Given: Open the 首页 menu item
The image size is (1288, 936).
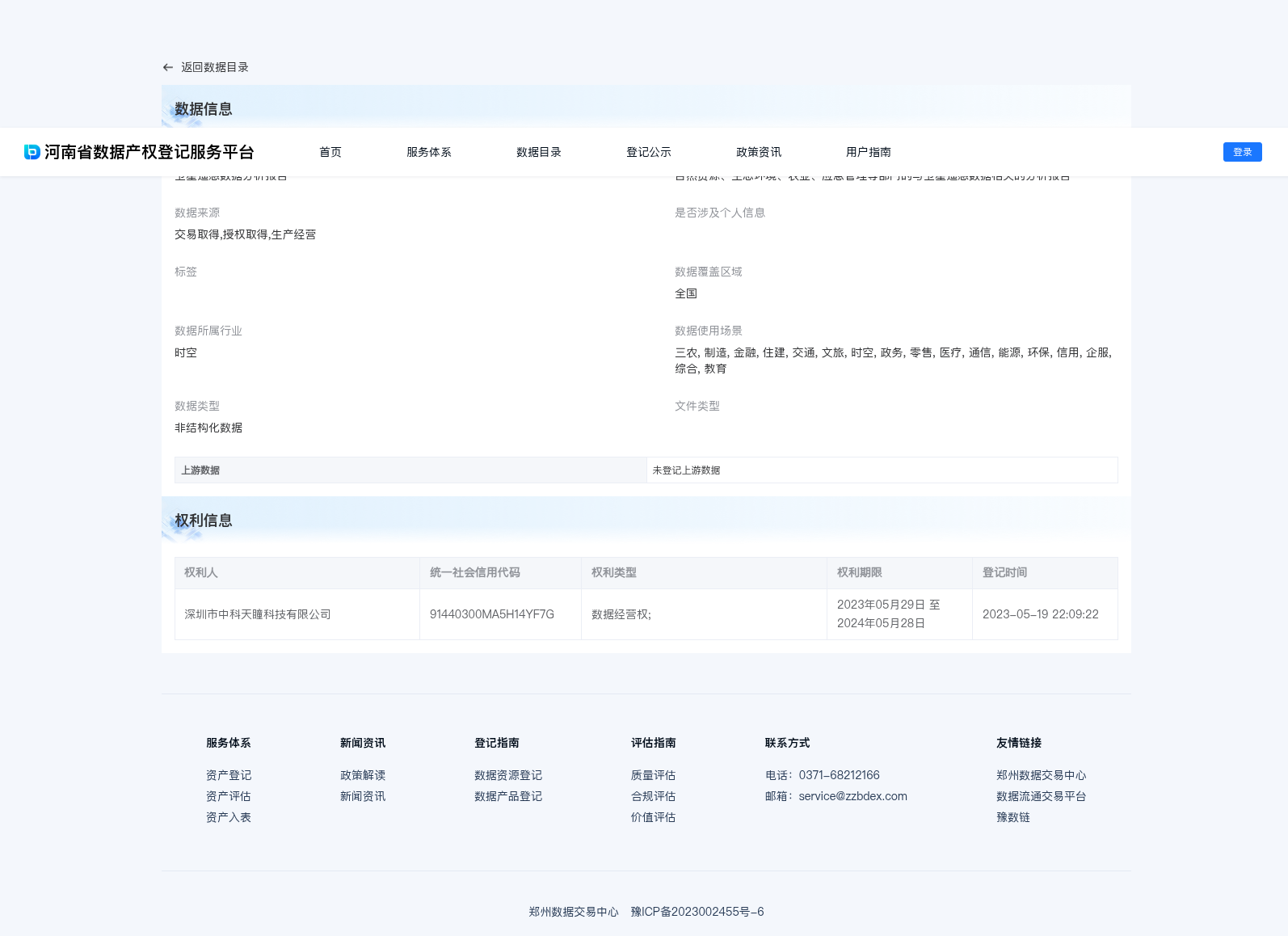Looking at the screenshot, I should click(x=330, y=152).
